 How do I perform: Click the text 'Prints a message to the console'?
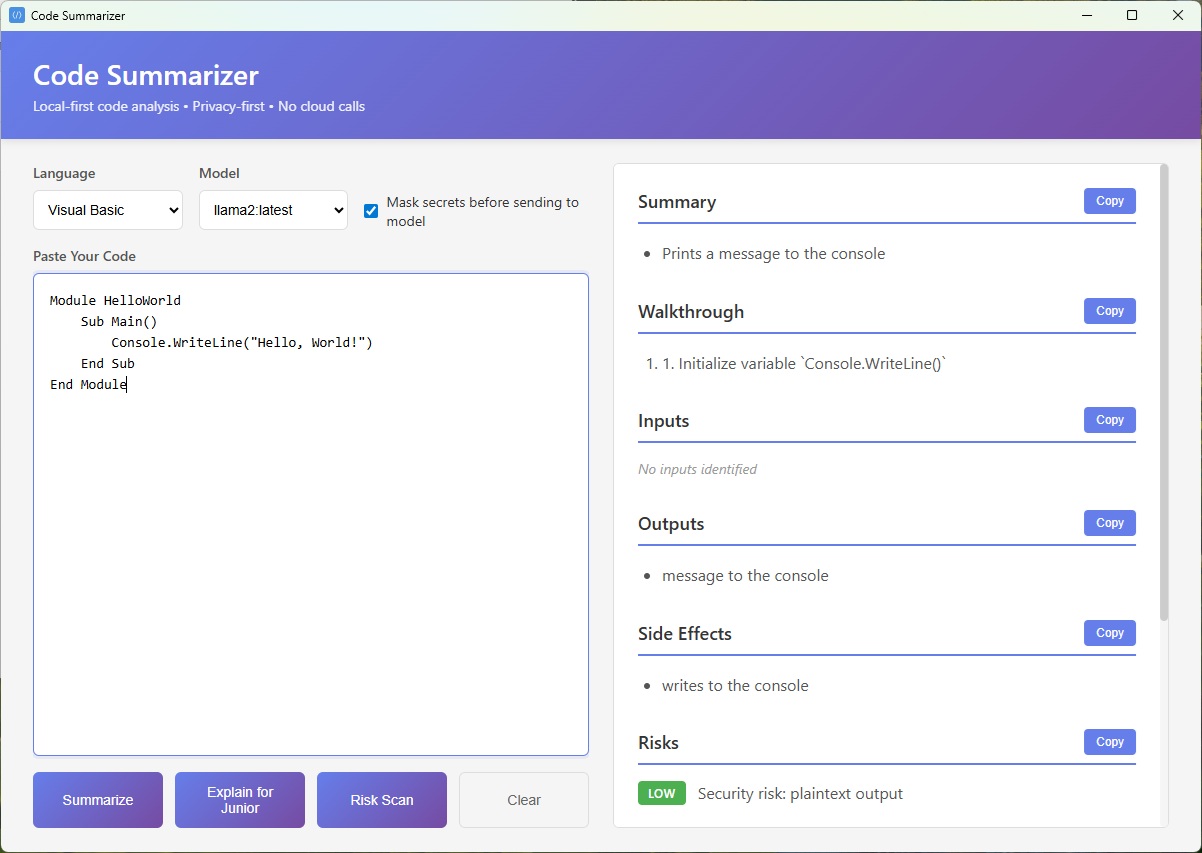coord(773,254)
